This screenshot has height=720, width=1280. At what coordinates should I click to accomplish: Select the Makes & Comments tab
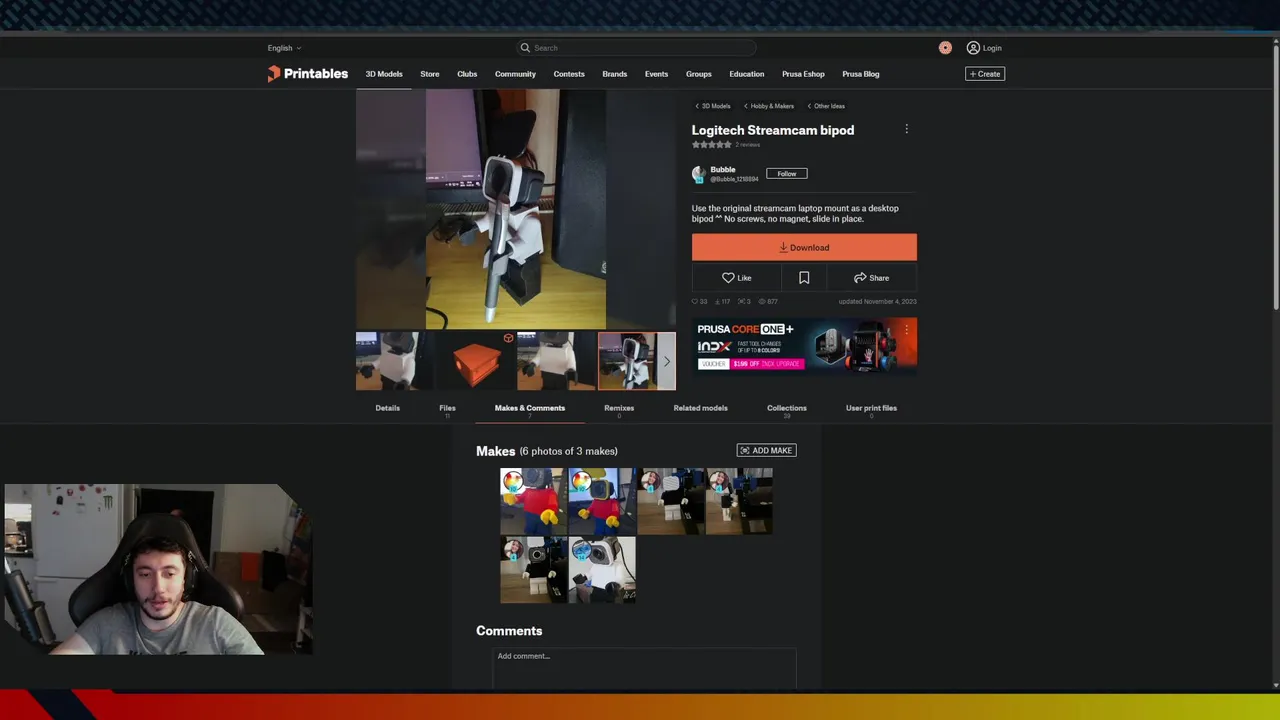[x=530, y=408]
